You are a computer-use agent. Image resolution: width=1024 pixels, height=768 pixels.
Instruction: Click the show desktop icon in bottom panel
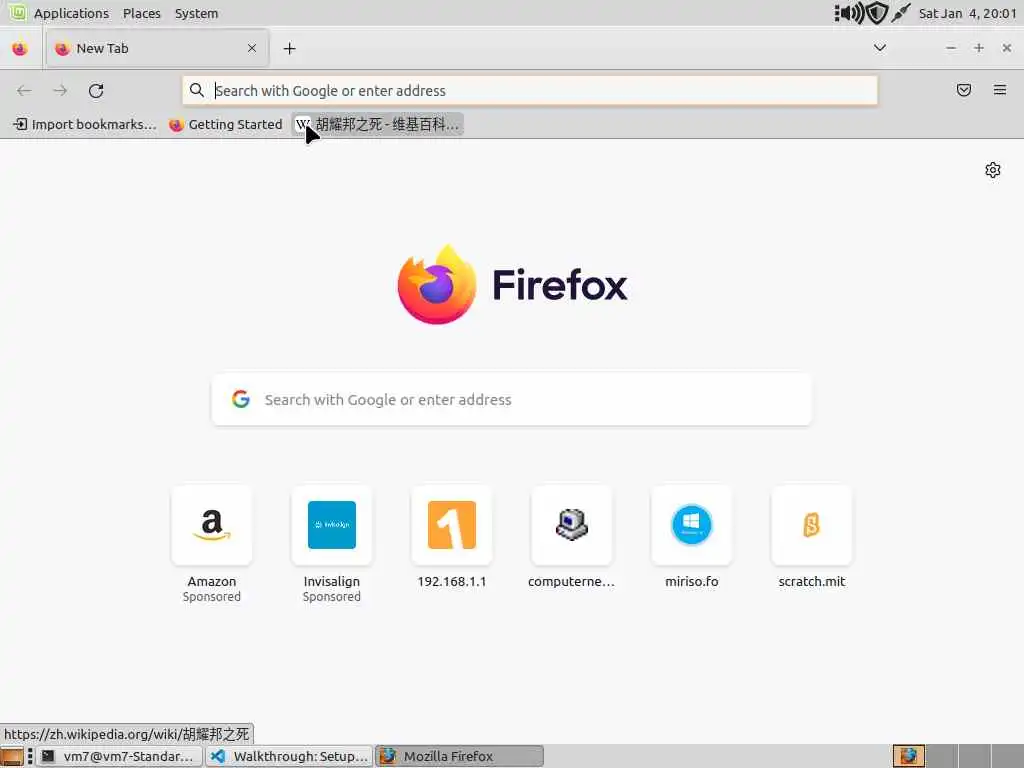[x=12, y=756]
